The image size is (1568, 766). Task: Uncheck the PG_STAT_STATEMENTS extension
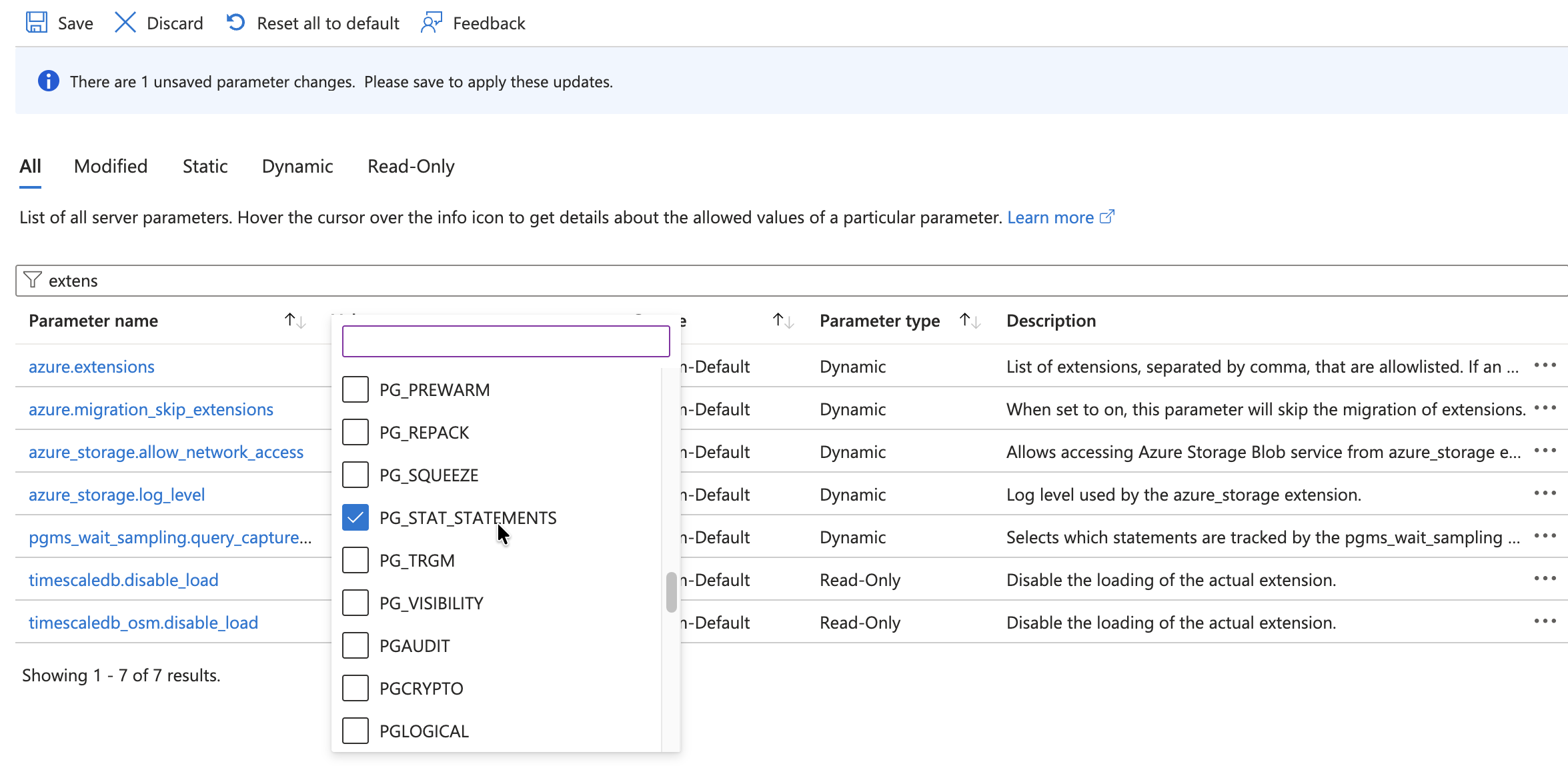355,517
